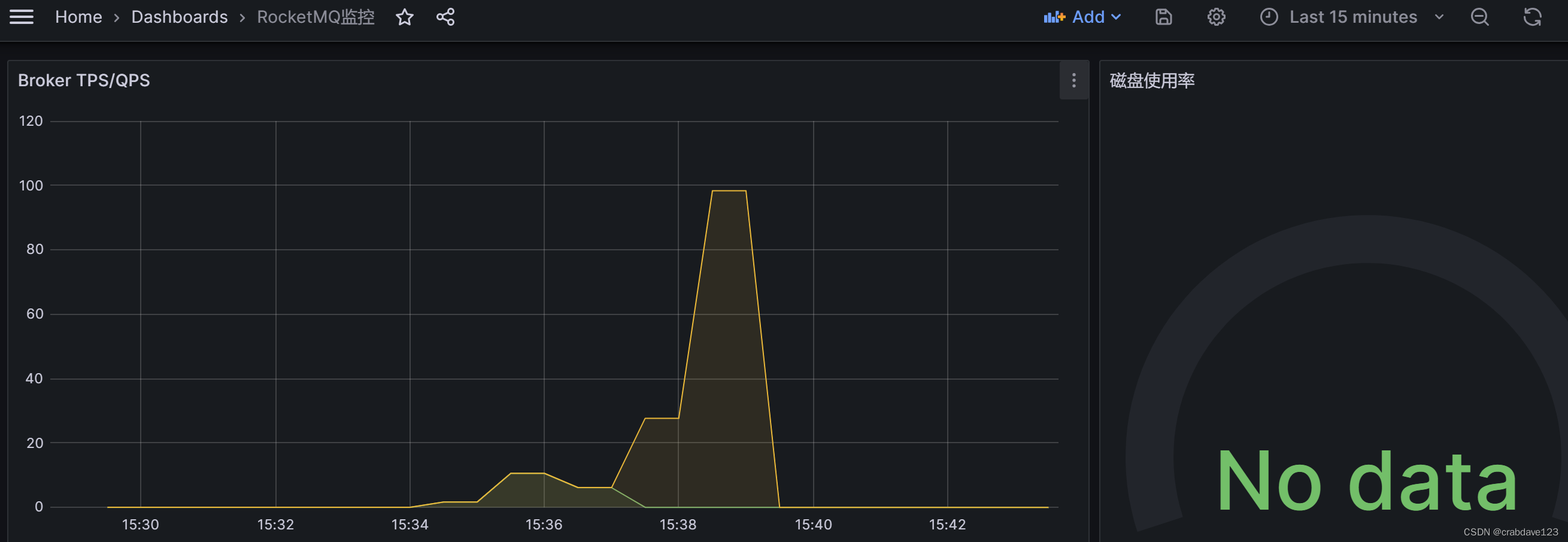
Task: Open the Dashboards breadcrumb link
Action: pyautogui.click(x=180, y=17)
